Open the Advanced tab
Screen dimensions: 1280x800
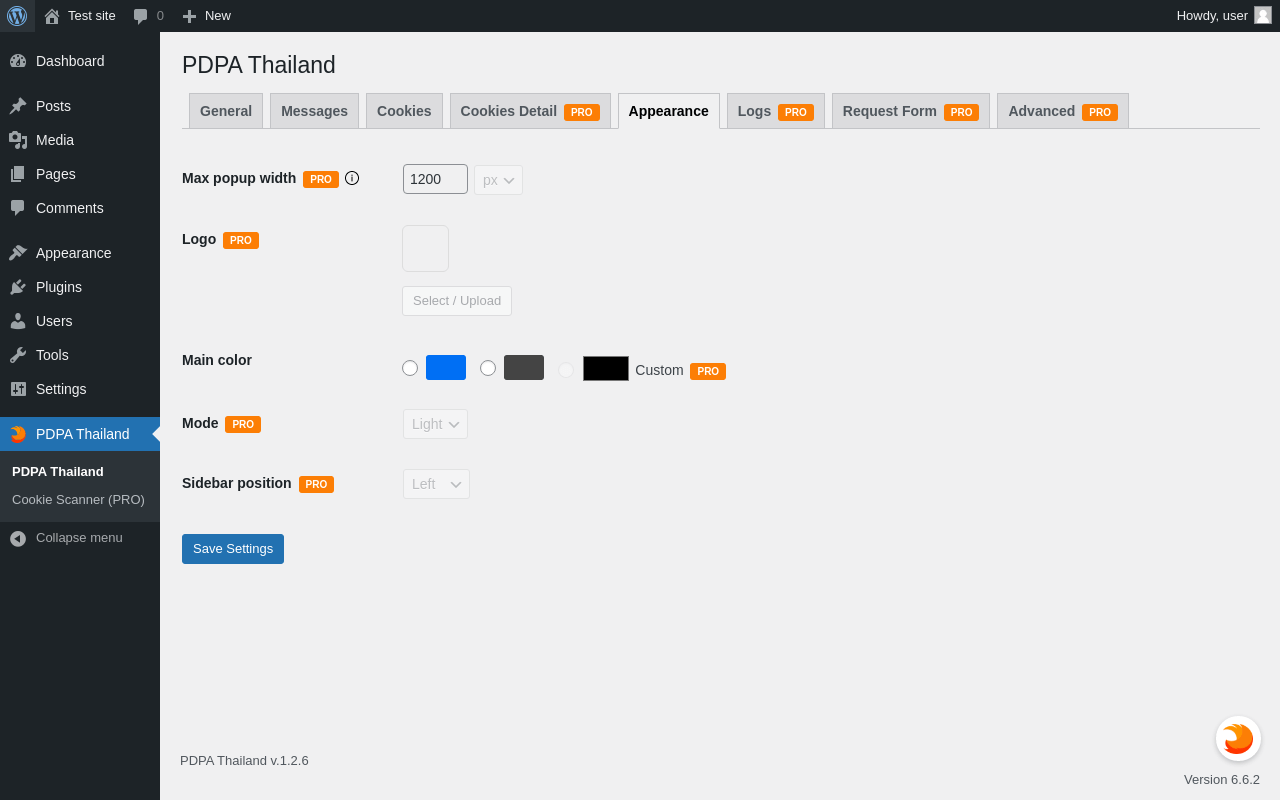click(x=1063, y=111)
